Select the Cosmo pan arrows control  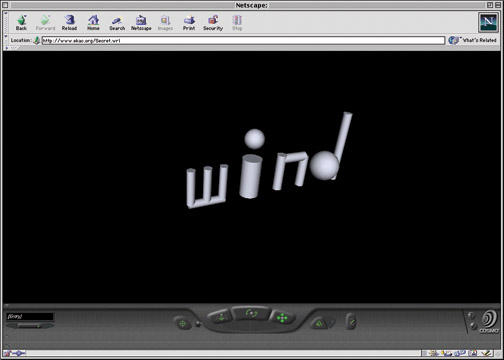[x=282, y=318]
